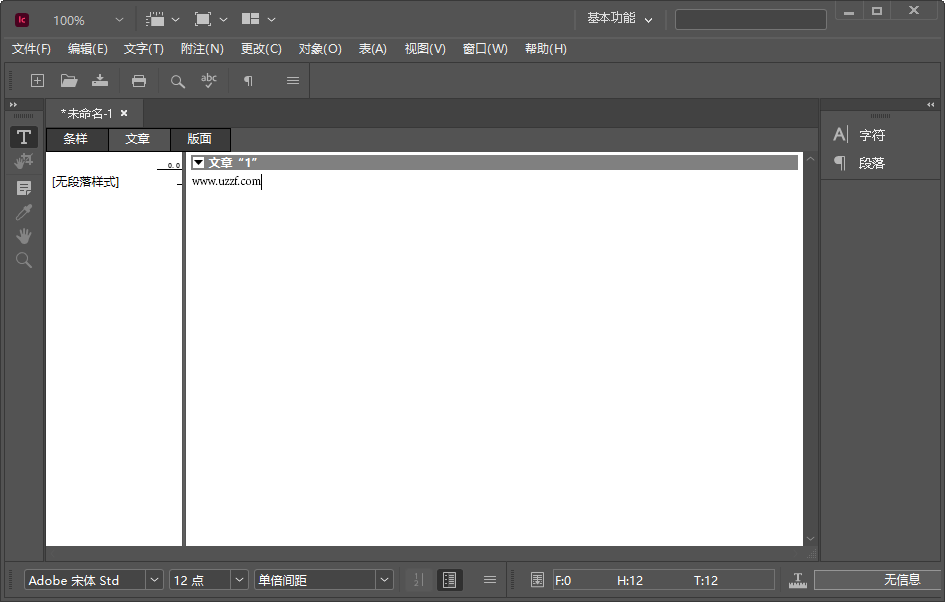
Task: Select the Type tool in the left toolbar
Action: [23, 137]
